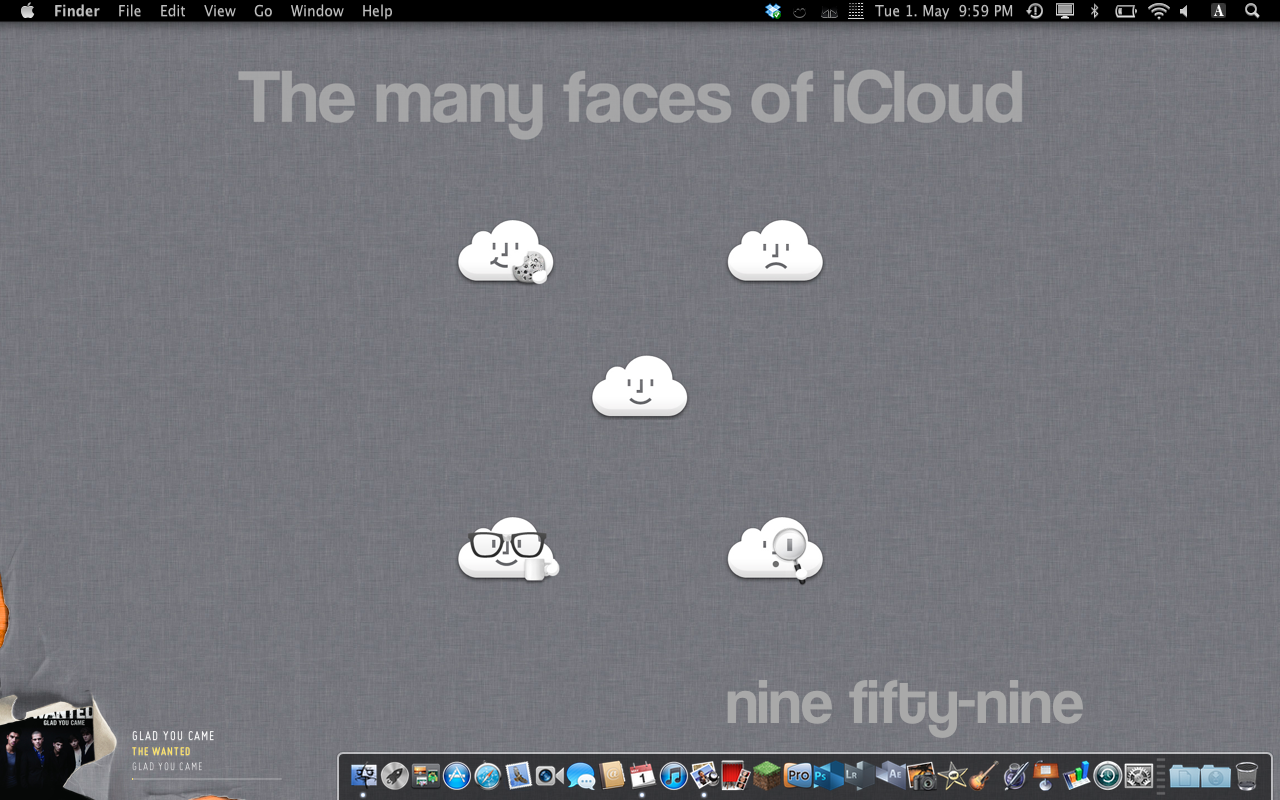Open Adobe Lightroom Lr icon
1280x800 pixels.
coord(859,775)
